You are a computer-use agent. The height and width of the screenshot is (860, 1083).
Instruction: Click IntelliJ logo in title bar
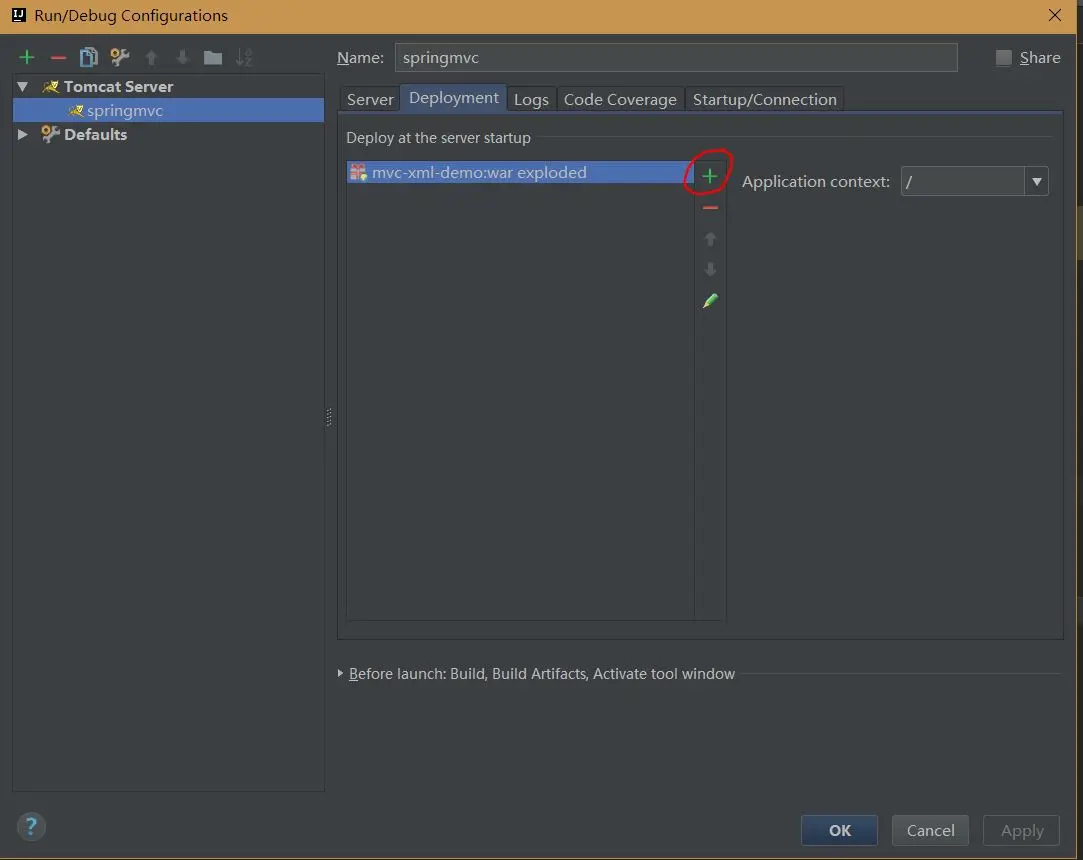pos(19,15)
